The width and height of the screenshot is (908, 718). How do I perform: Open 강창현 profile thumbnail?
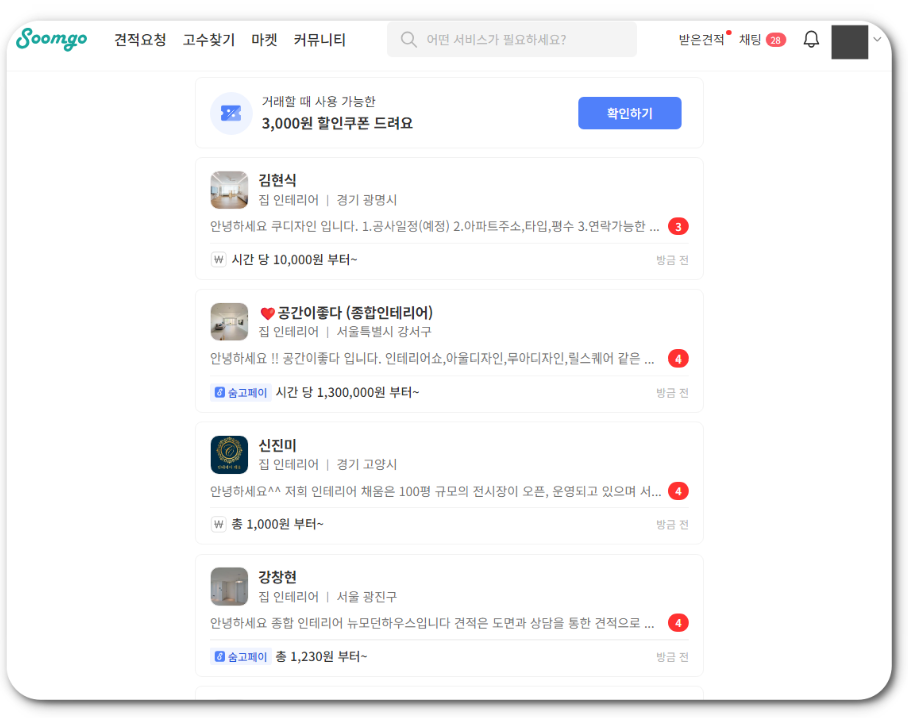tap(229, 587)
